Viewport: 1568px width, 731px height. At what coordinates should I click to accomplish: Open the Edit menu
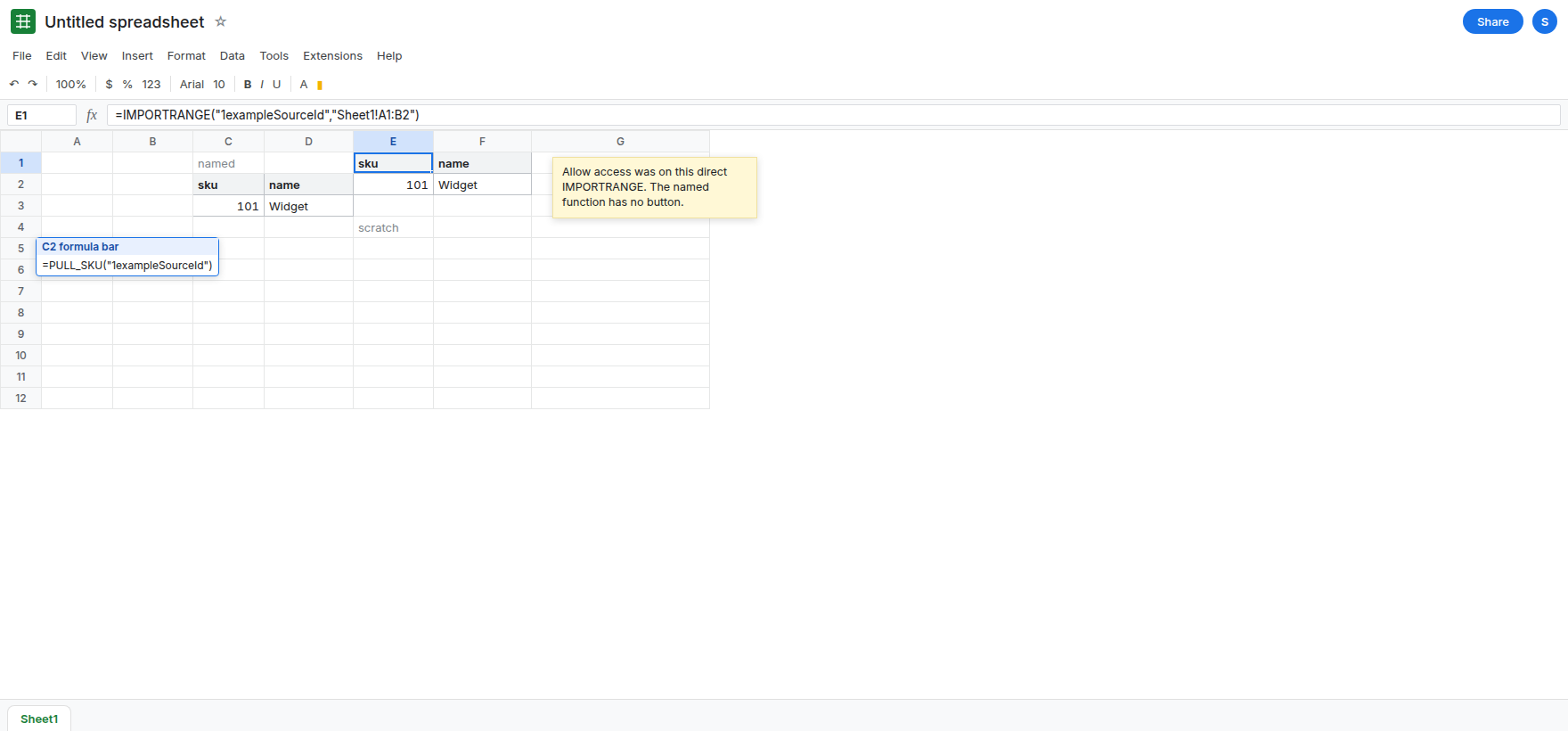[x=56, y=55]
